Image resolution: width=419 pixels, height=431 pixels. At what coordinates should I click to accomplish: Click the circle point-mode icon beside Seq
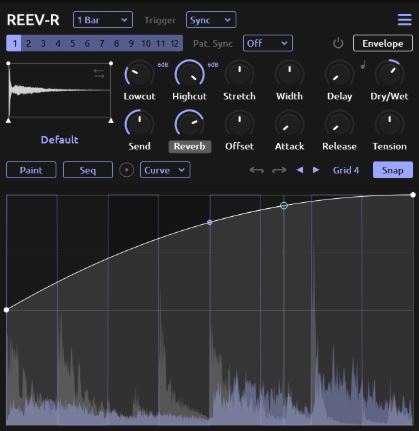pos(127,170)
